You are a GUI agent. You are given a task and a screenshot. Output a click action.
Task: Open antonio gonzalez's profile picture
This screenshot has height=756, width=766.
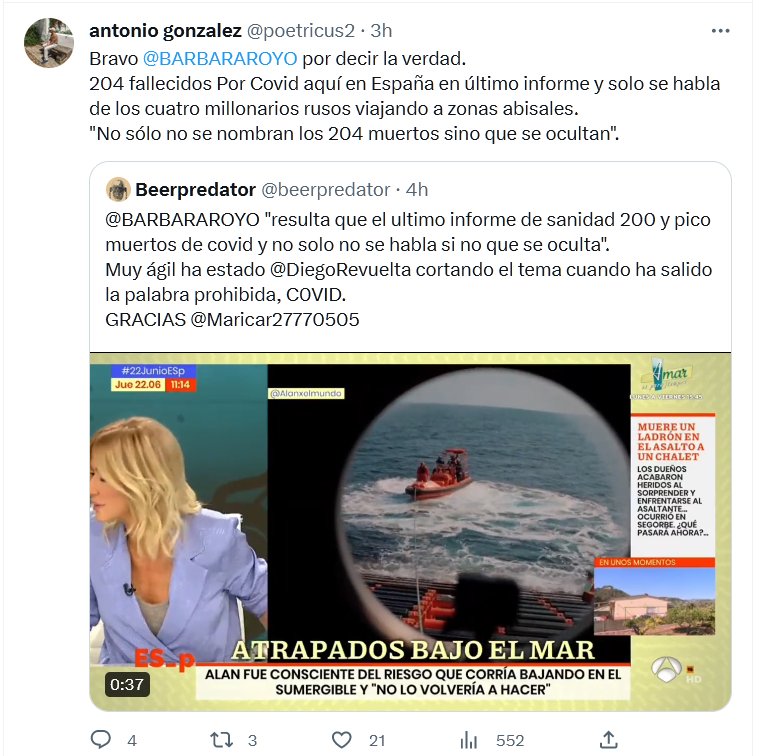tap(49, 43)
